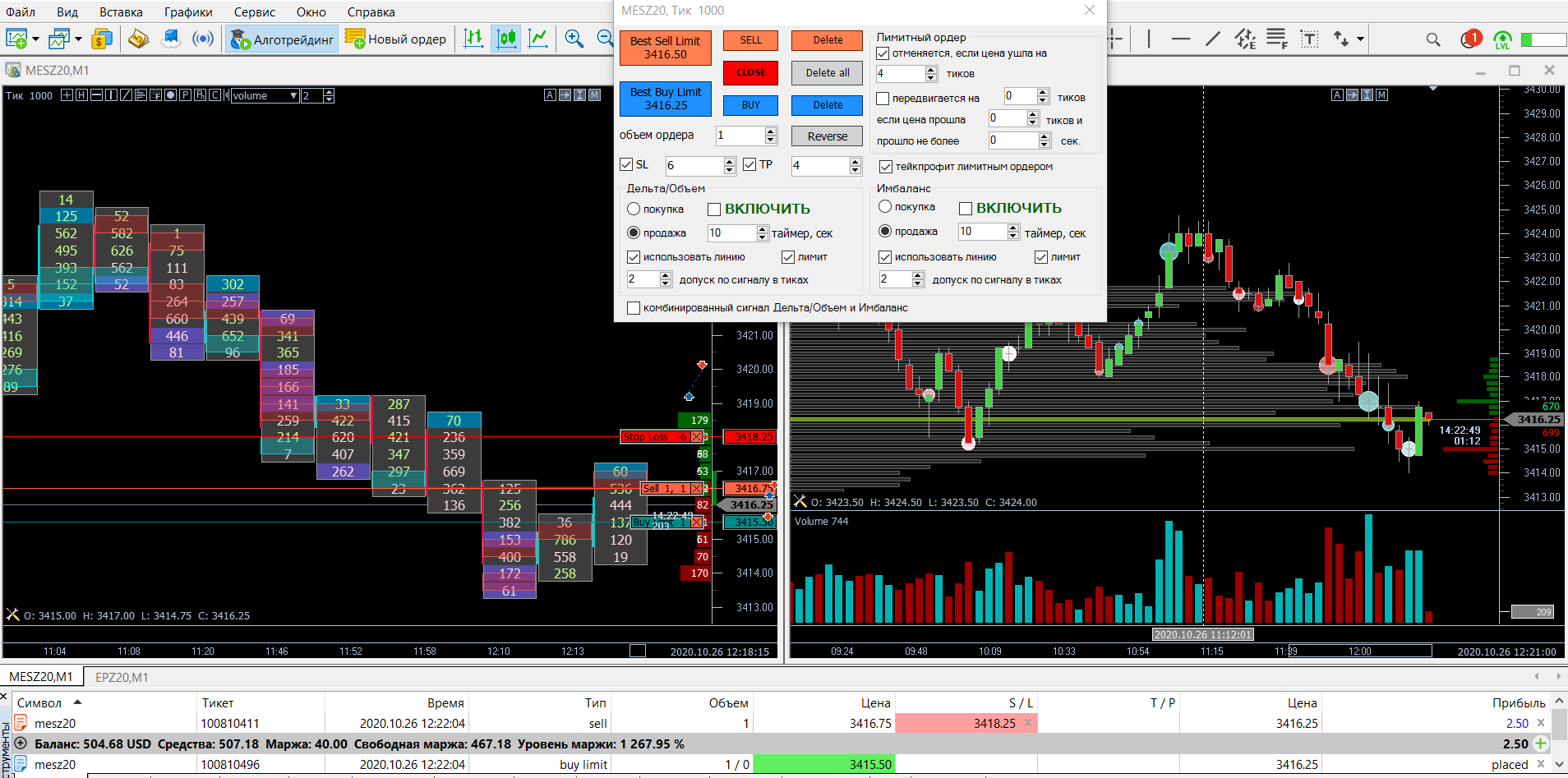
Task: Expand the new chart icon dropdown arrow
Action: (35, 39)
